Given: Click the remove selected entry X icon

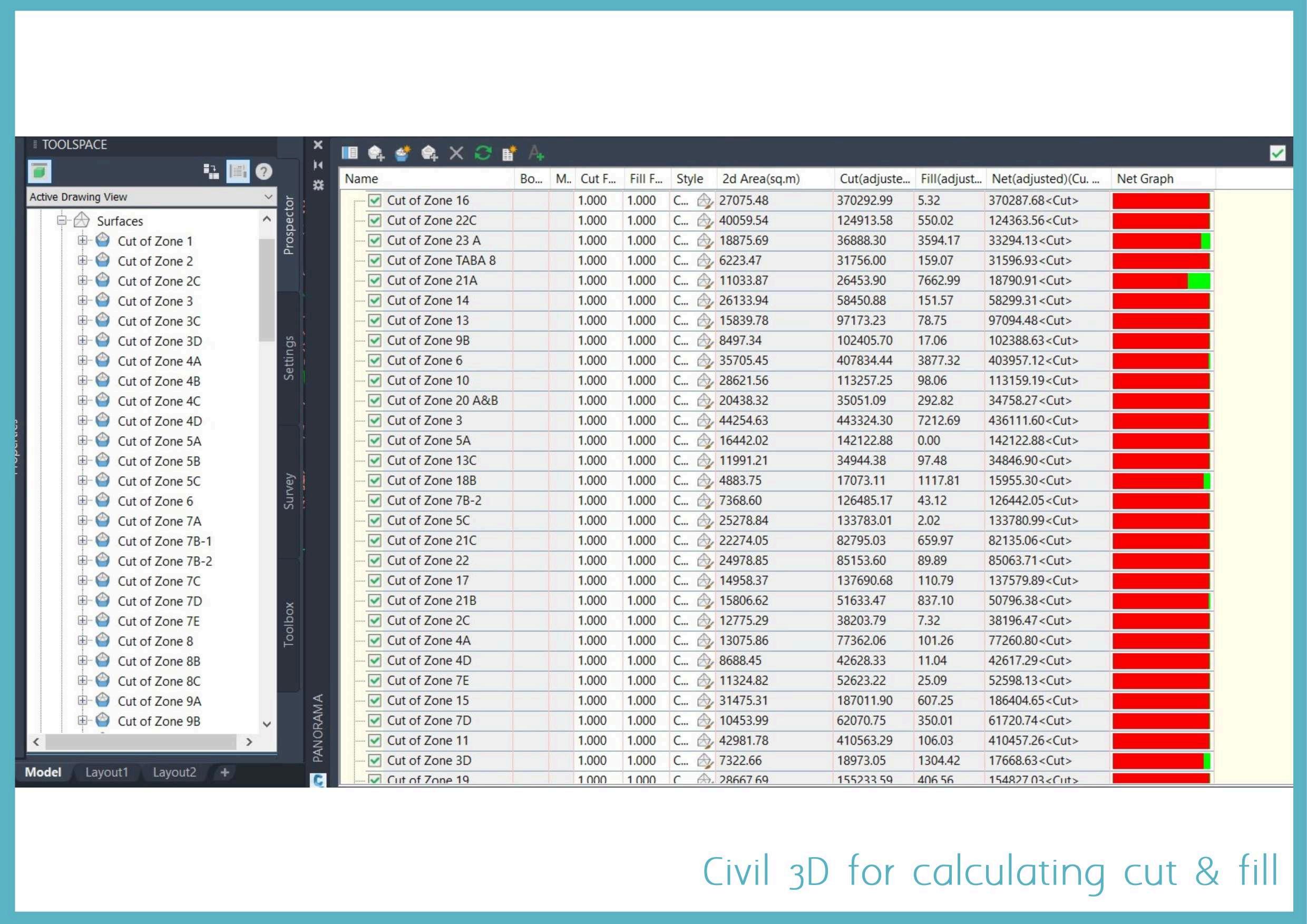Looking at the screenshot, I should pos(456,153).
